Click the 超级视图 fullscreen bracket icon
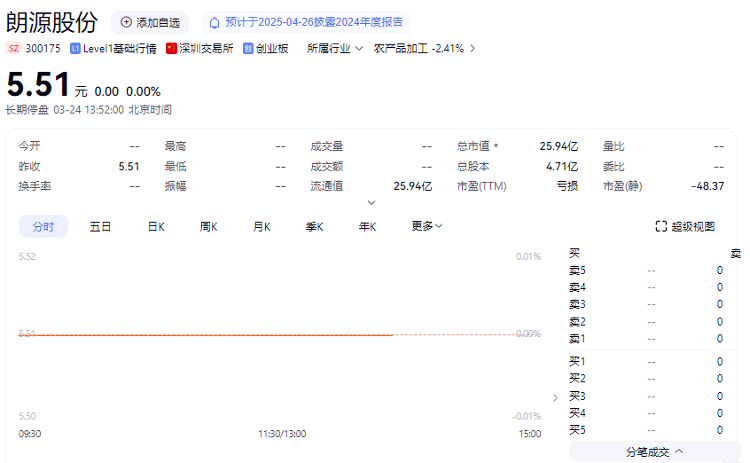750x463 pixels. 661,226
